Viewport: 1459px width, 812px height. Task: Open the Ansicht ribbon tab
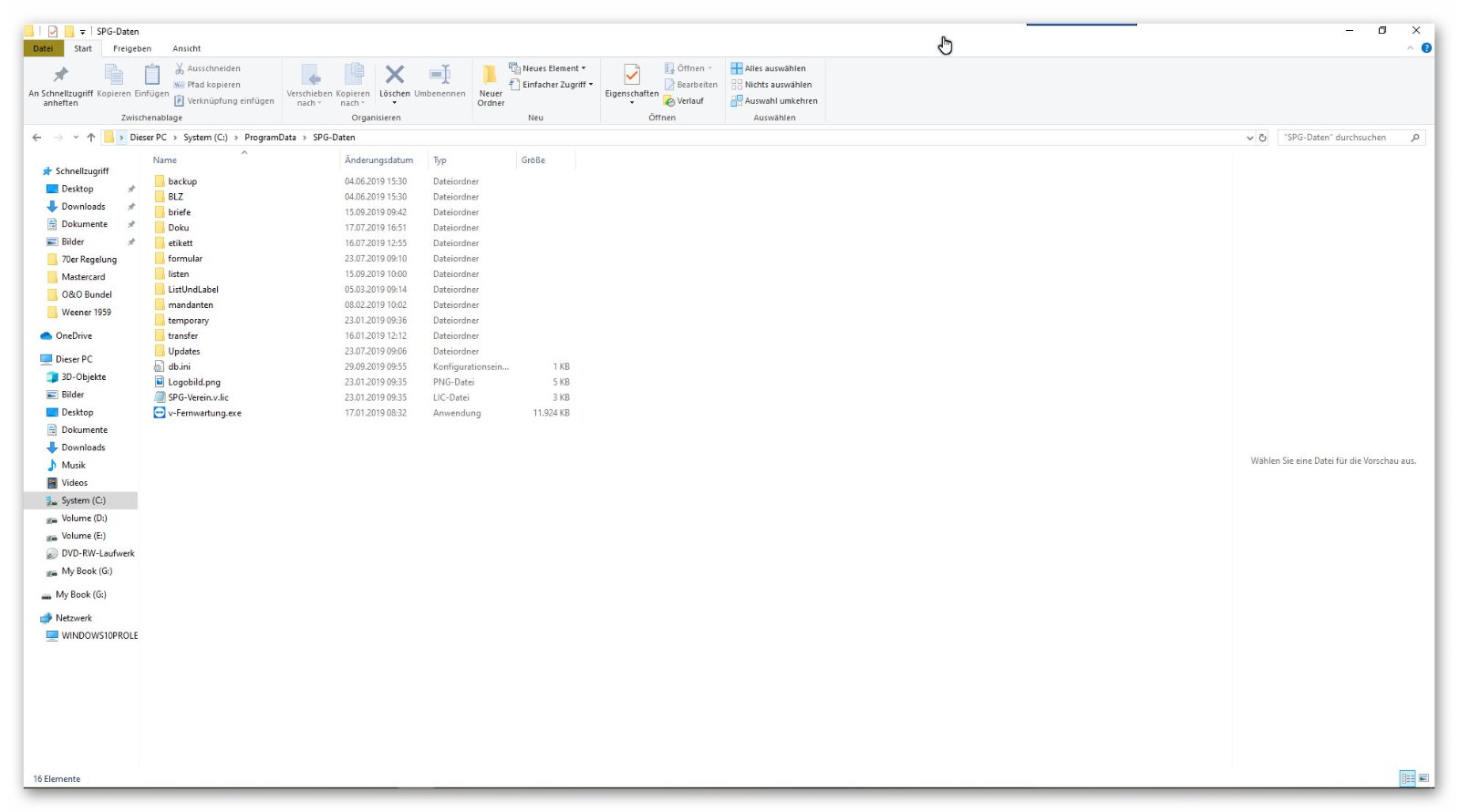pyautogui.click(x=186, y=48)
